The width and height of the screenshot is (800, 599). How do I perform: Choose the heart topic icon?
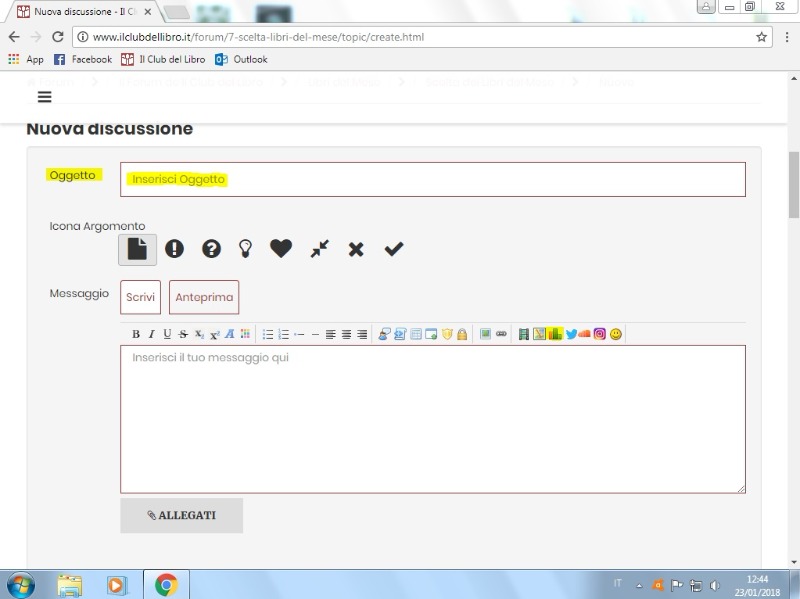(x=281, y=249)
